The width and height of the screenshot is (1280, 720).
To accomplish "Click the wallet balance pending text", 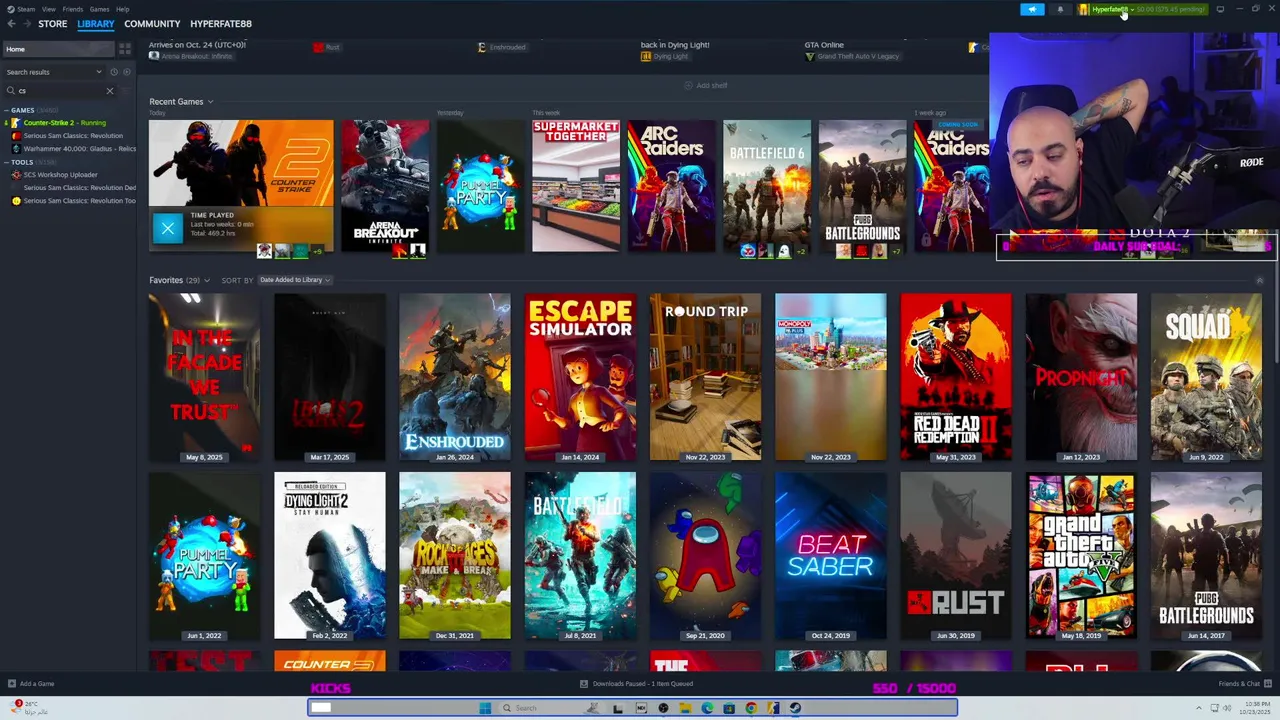I will 1170,9.
